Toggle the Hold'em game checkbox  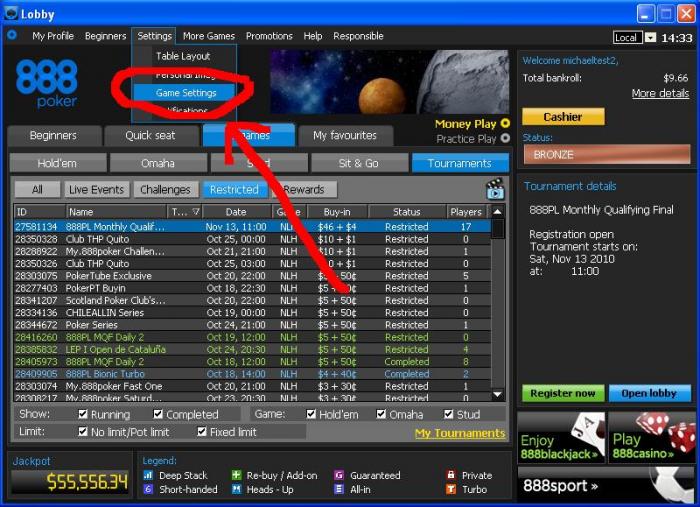click(311, 414)
